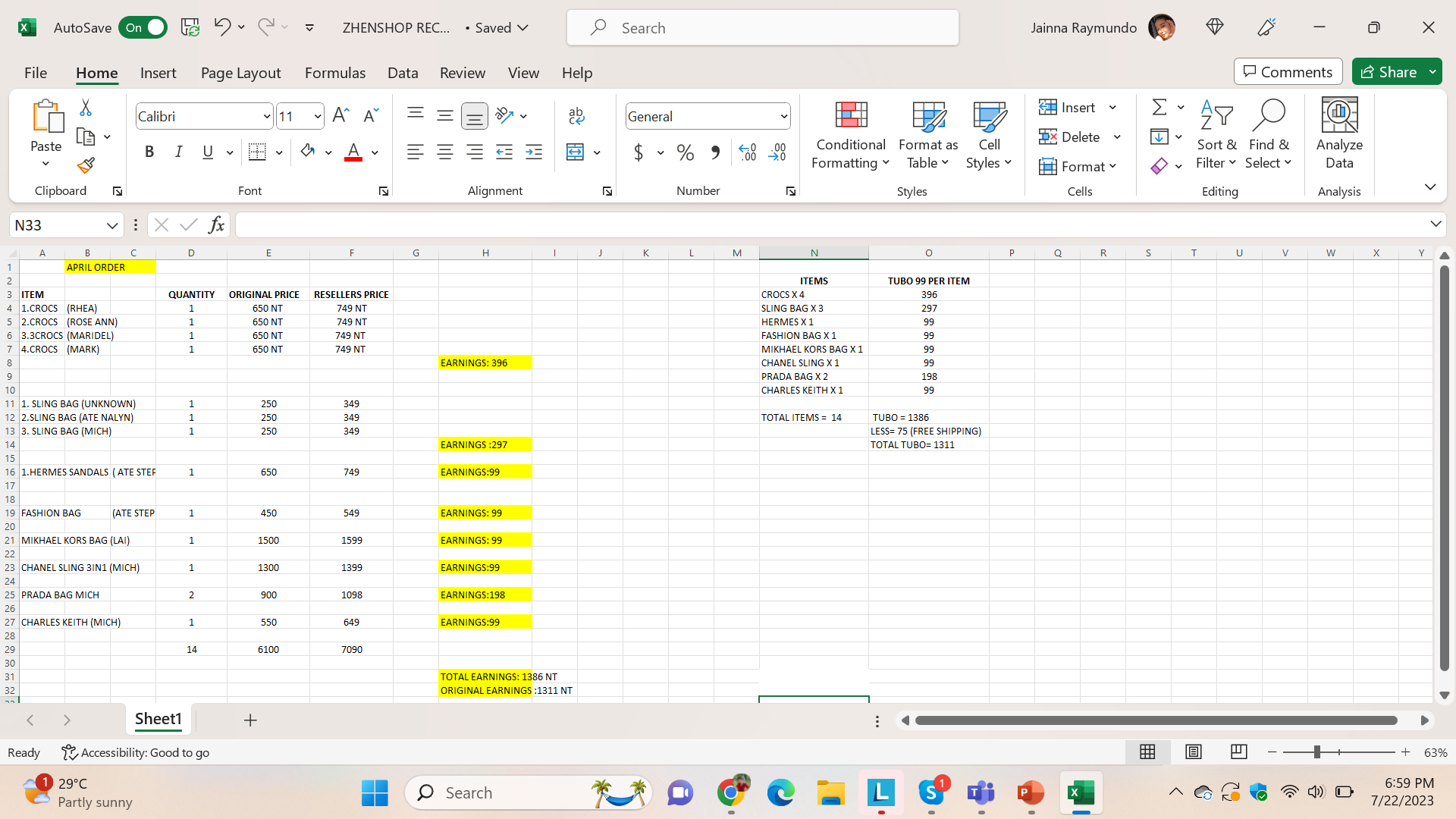
Task: Toggle Center horizontal alignment
Action: [x=445, y=152]
